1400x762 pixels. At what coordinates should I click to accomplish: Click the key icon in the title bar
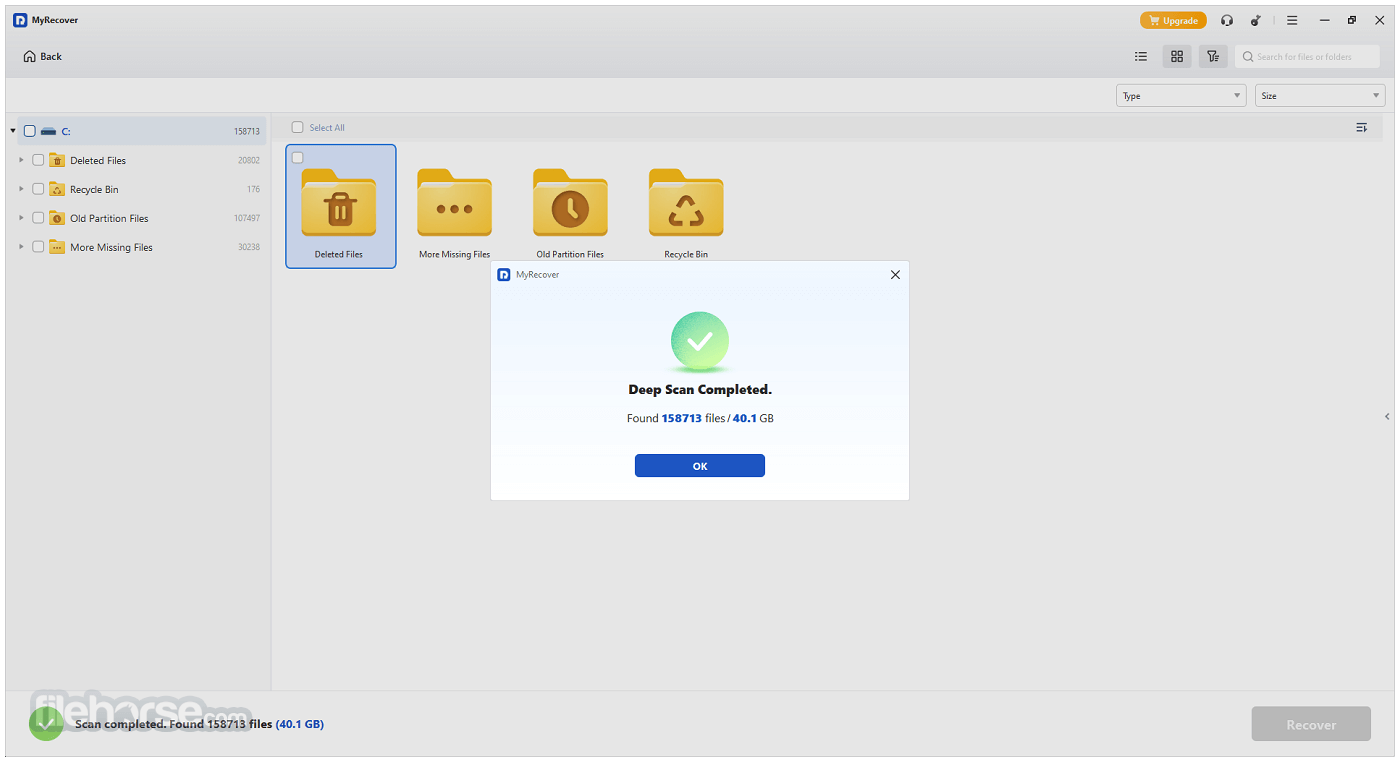click(1256, 20)
